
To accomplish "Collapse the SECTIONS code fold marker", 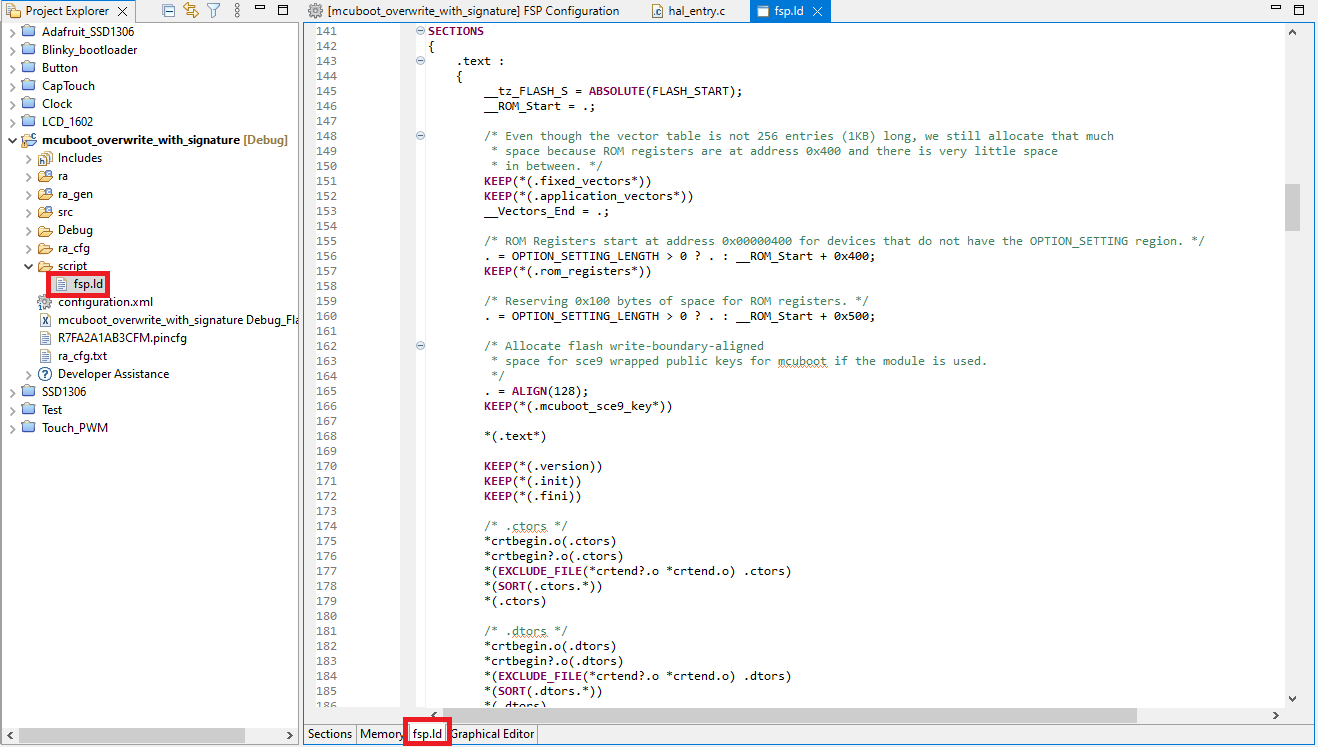I will point(420,31).
